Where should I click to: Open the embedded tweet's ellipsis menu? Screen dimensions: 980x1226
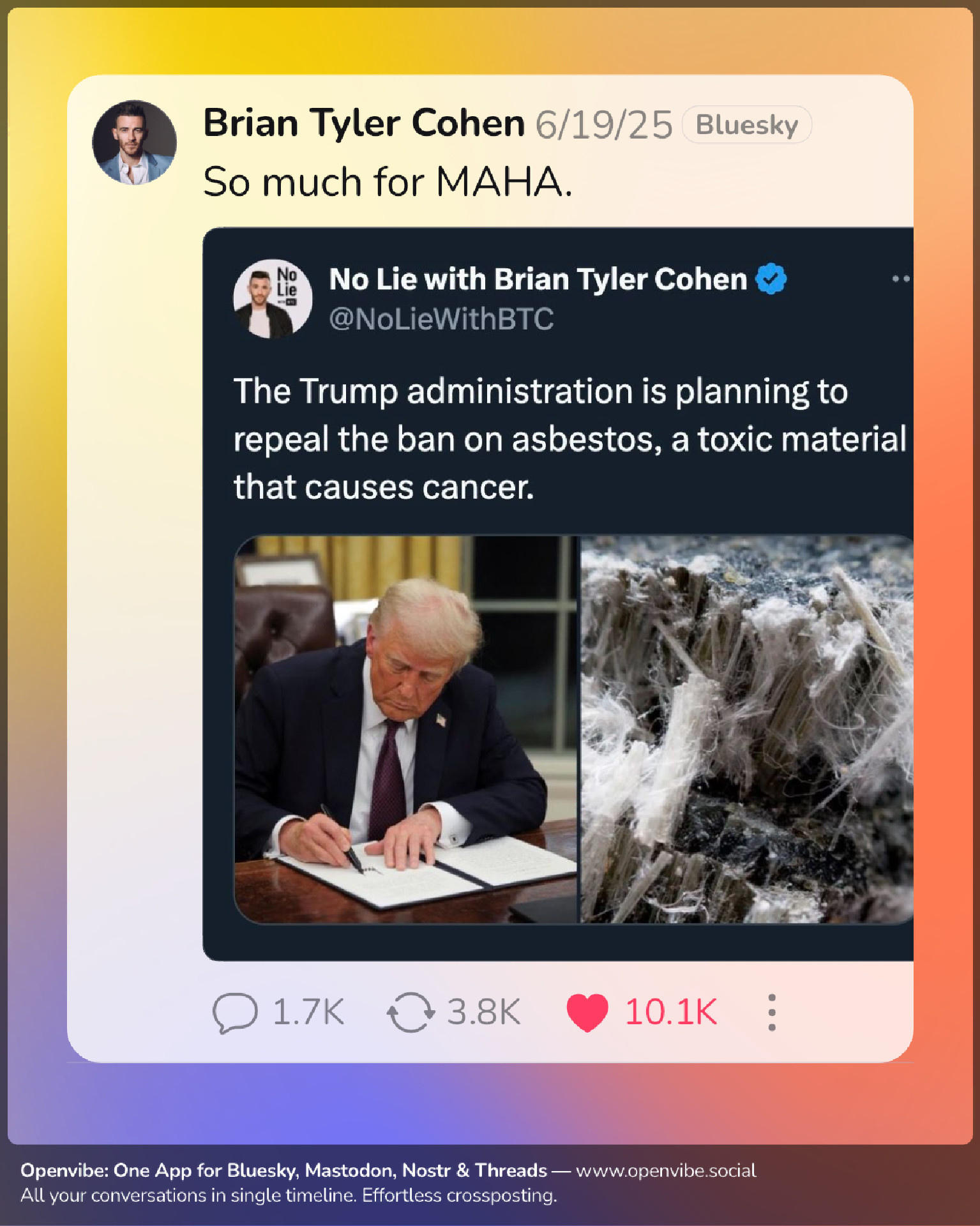pyautogui.click(x=901, y=279)
